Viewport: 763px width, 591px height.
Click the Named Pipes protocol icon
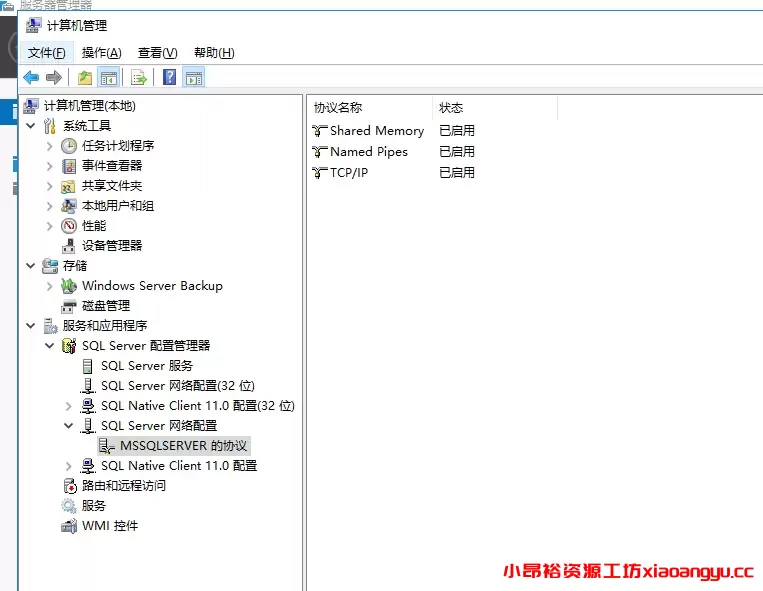pos(319,152)
